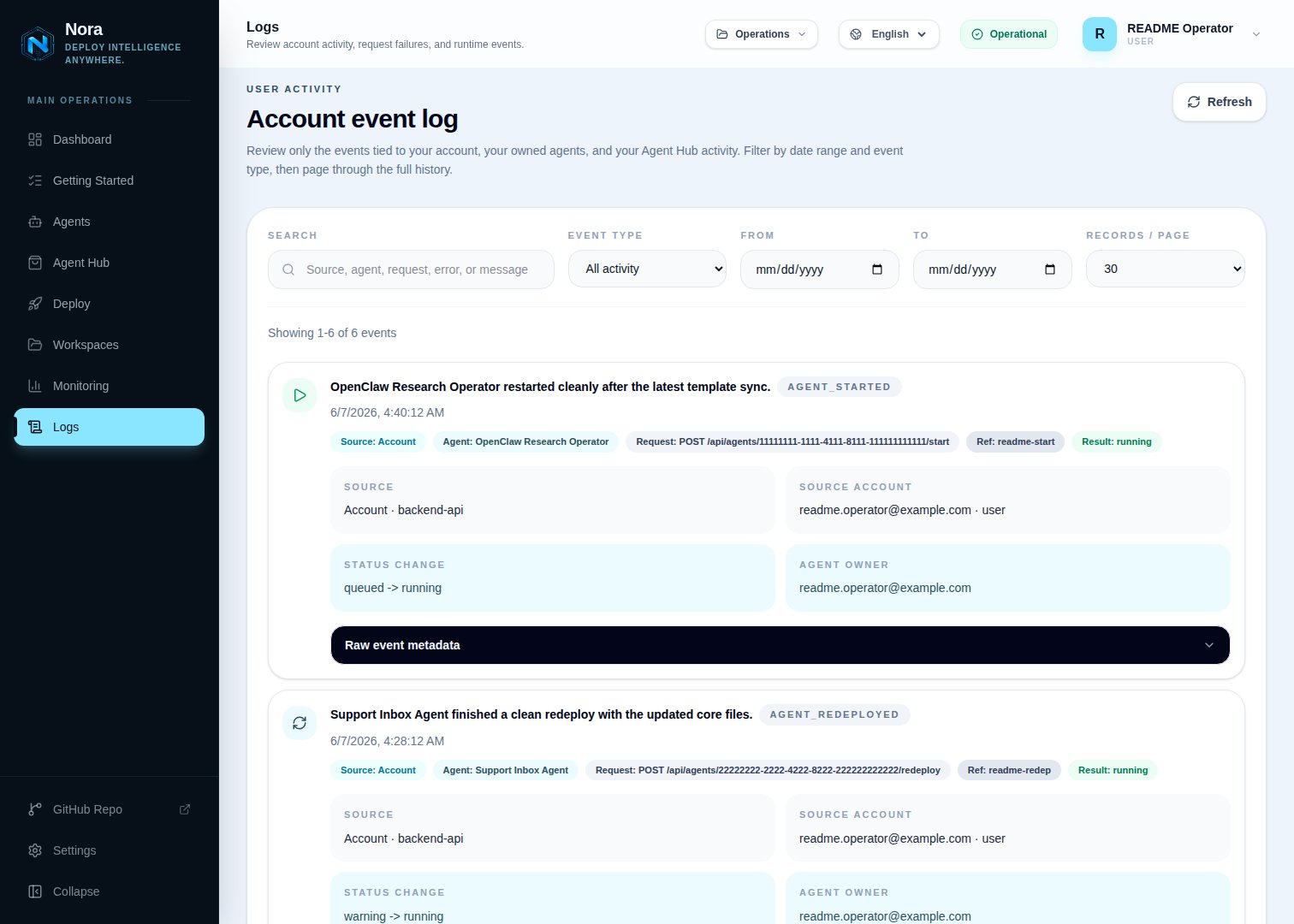
Task: Click the Raw event metadata chevron
Action: point(1209,645)
